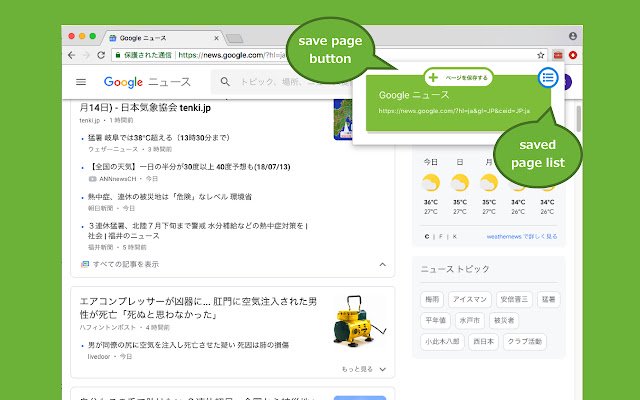Reload the page with the refresh icon
640x400 pixels.
[x=101, y=55]
